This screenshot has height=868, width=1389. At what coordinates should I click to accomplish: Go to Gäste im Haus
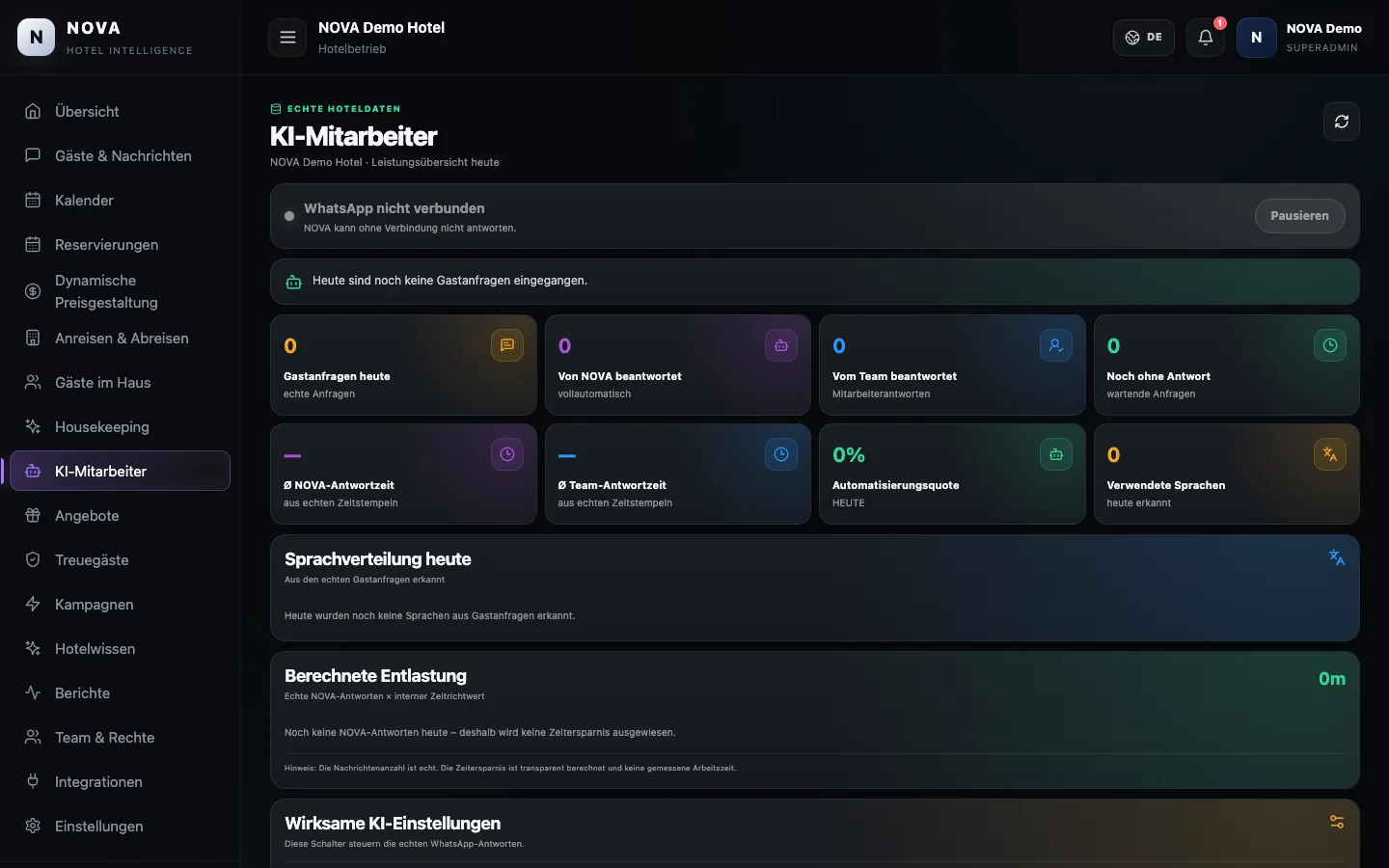tap(120, 383)
